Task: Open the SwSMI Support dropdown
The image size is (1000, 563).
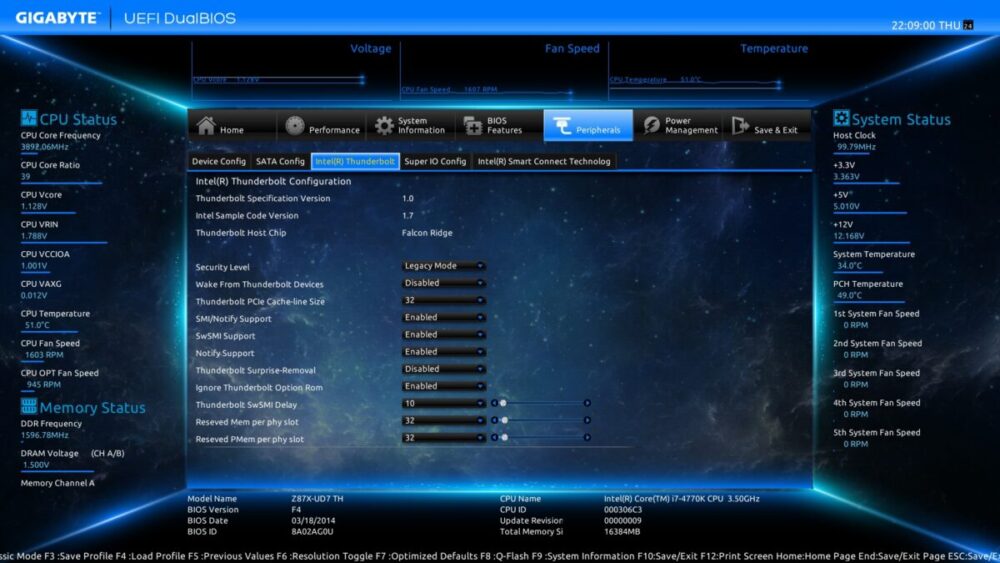Action: (443, 335)
